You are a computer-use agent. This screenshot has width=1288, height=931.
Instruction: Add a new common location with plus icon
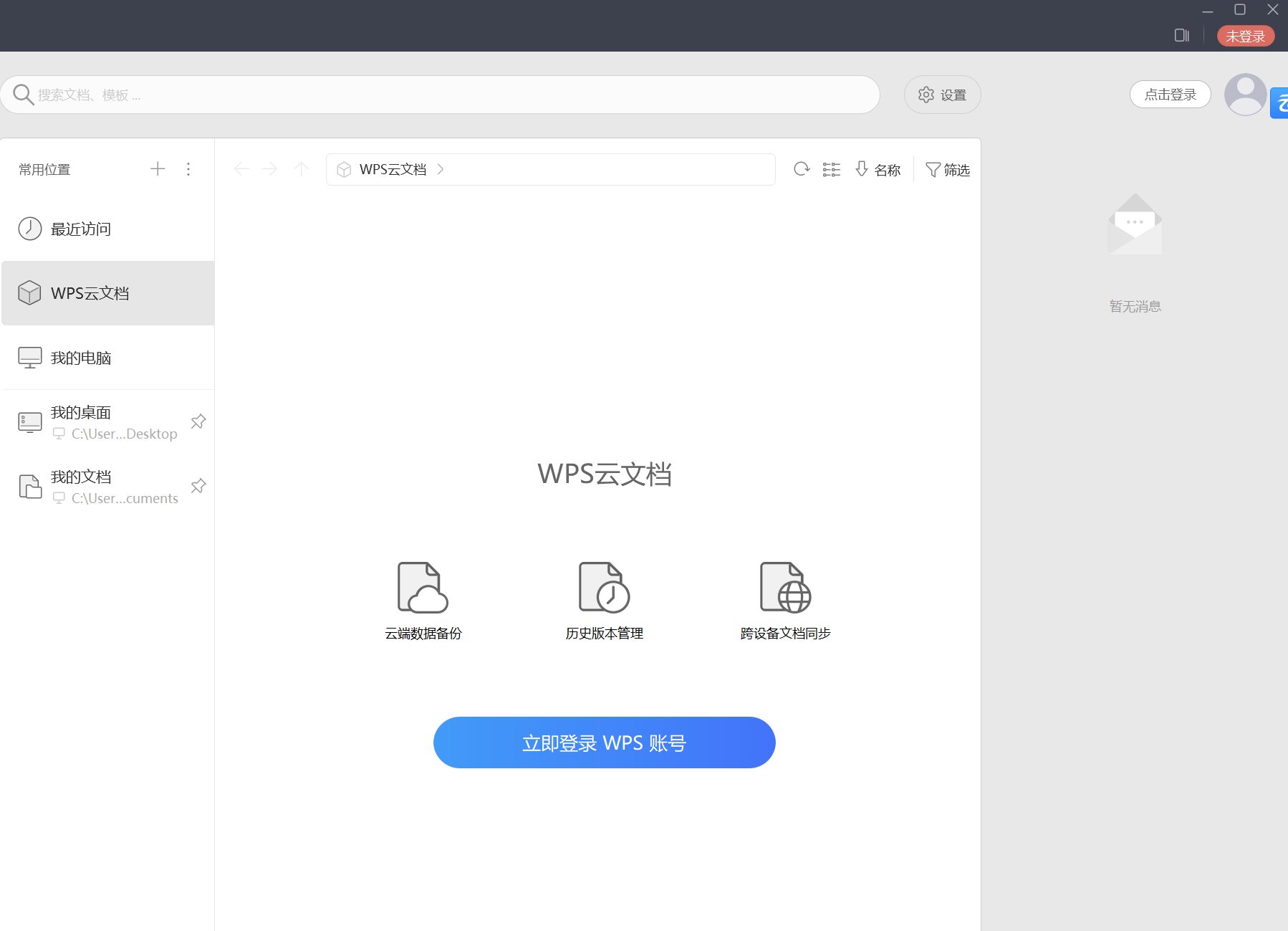tap(158, 169)
